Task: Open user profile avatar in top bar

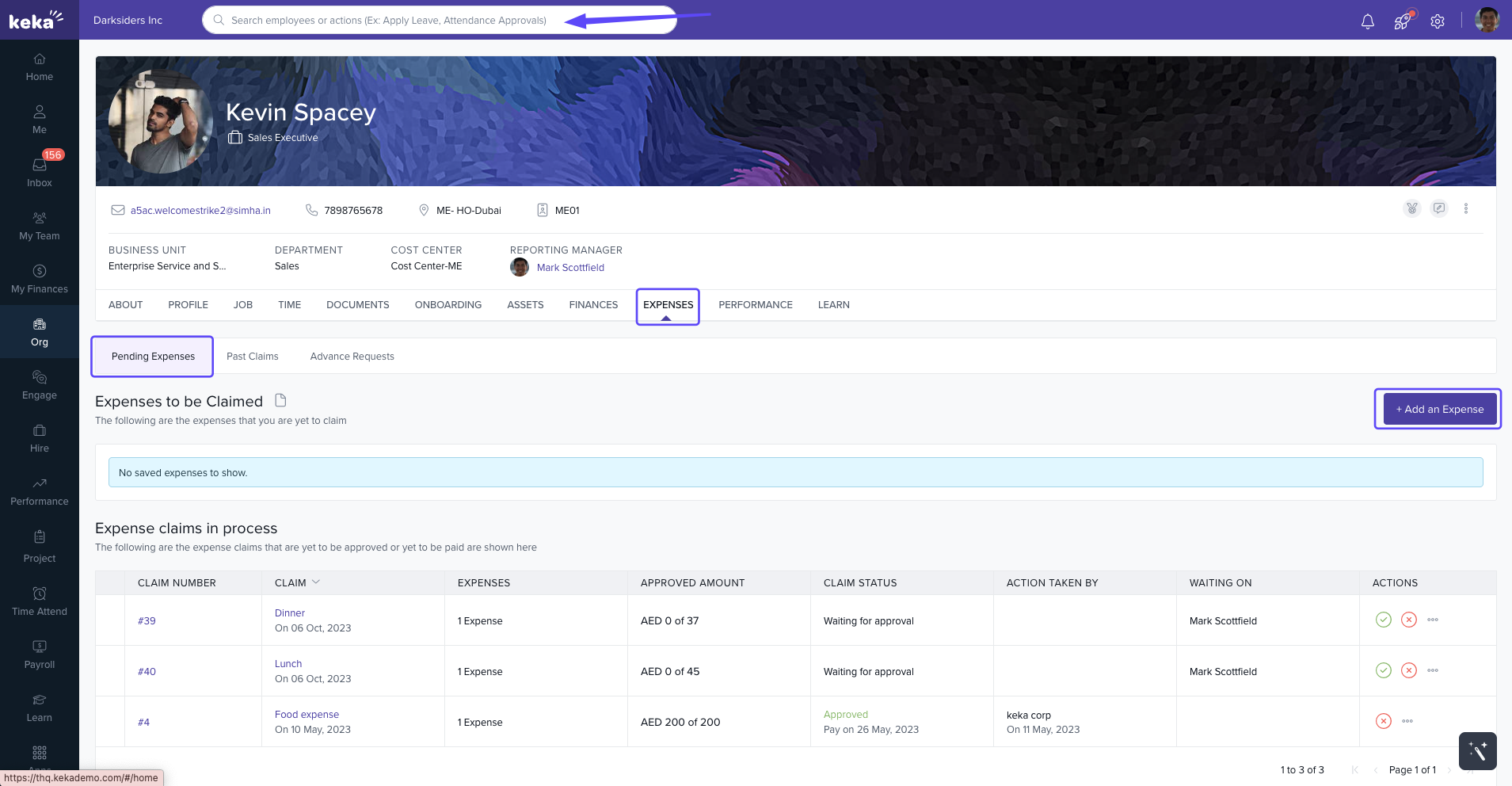Action: [x=1487, y=21]
